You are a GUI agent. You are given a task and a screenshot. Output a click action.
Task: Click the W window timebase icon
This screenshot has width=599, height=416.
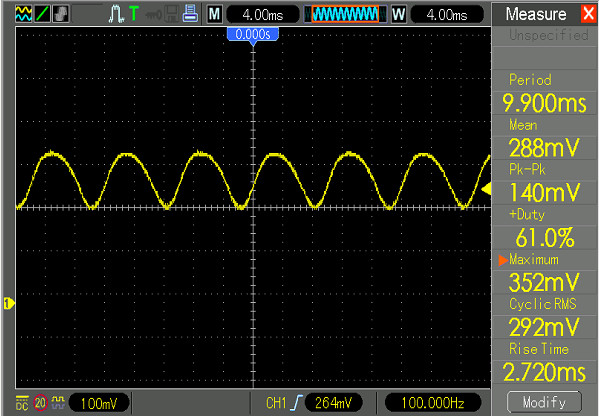398,15
